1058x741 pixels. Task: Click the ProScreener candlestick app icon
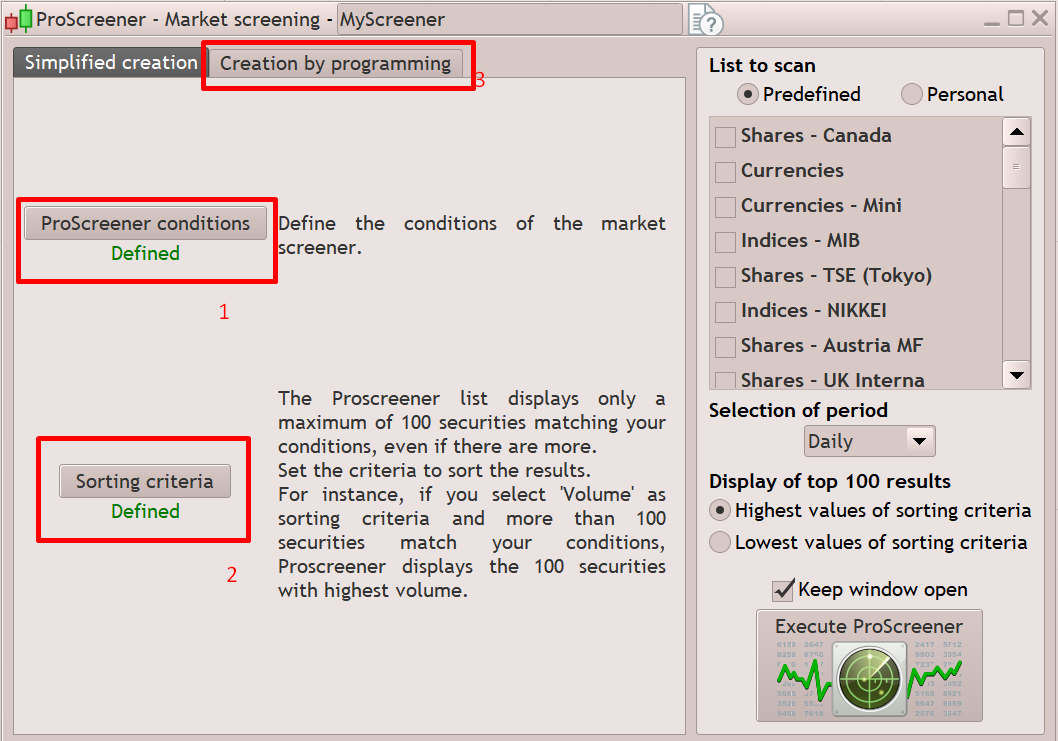point(19,19)
